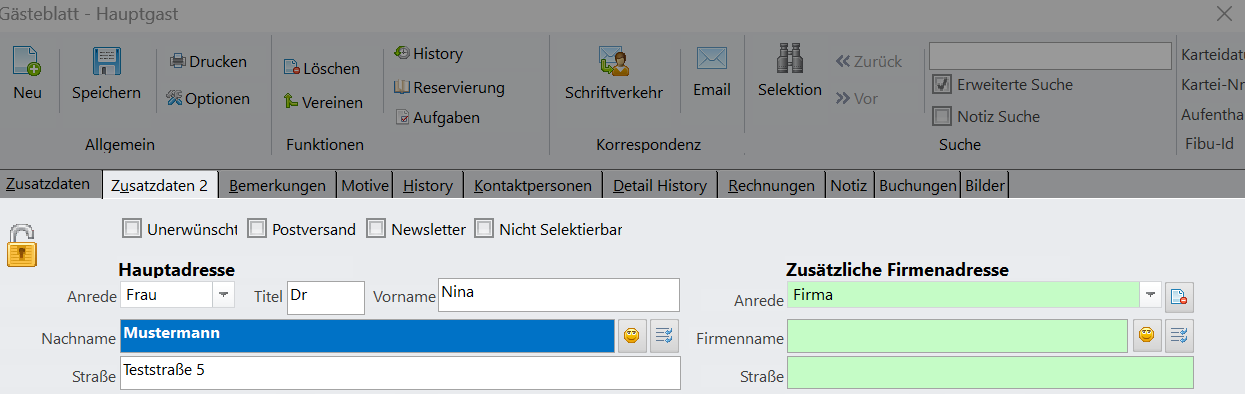Switch to the Rechnungen tab
The height and width of the screenshot is (394, 1245).
tap(771, 185)
